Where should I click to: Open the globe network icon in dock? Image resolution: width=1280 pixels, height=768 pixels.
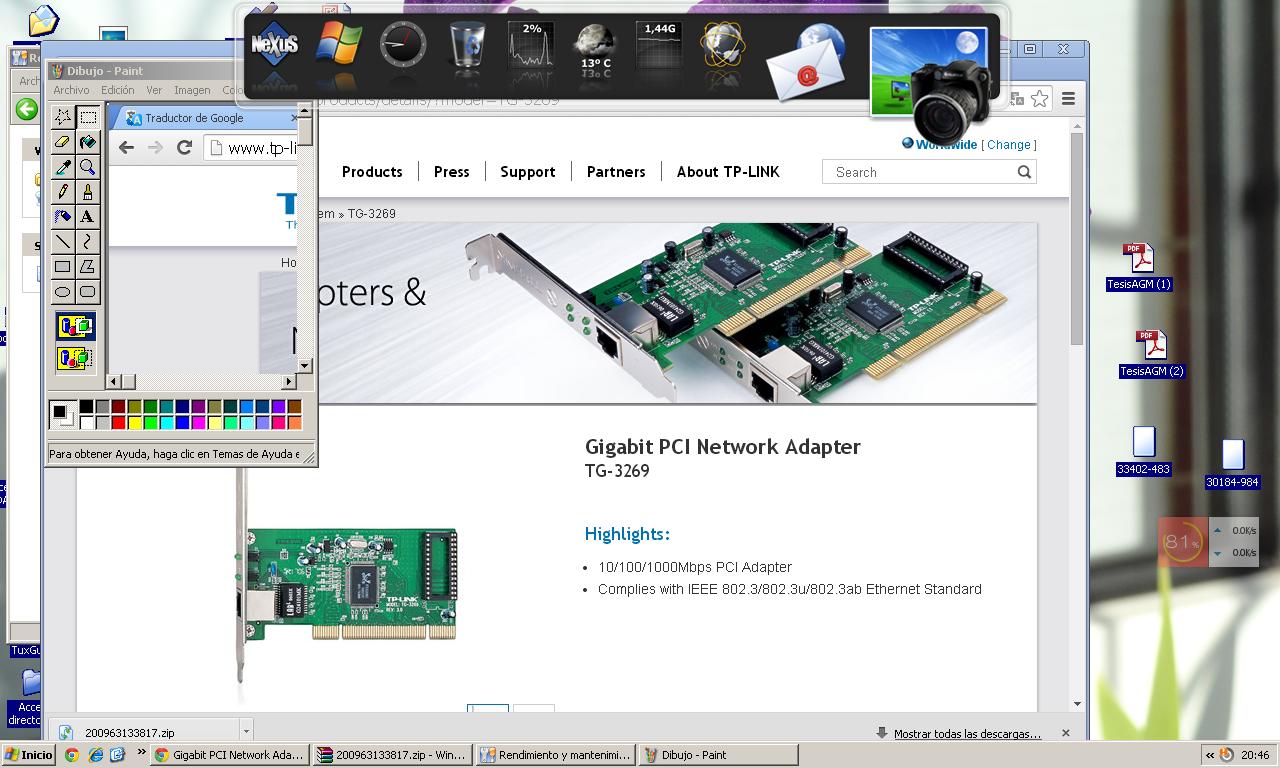[723, 45]
